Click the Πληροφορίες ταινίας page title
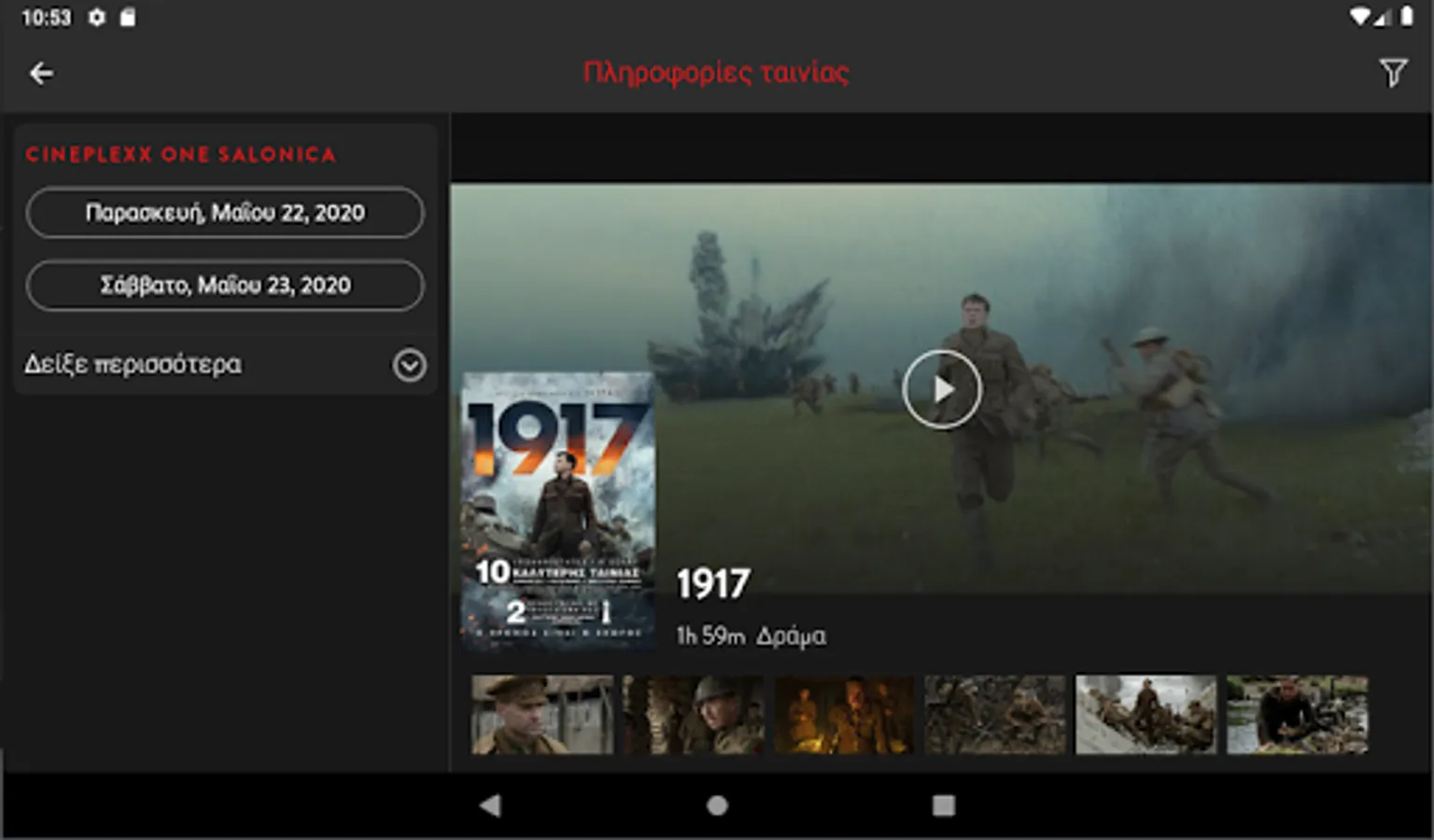 pyautogui.click(x=716, y=73)
